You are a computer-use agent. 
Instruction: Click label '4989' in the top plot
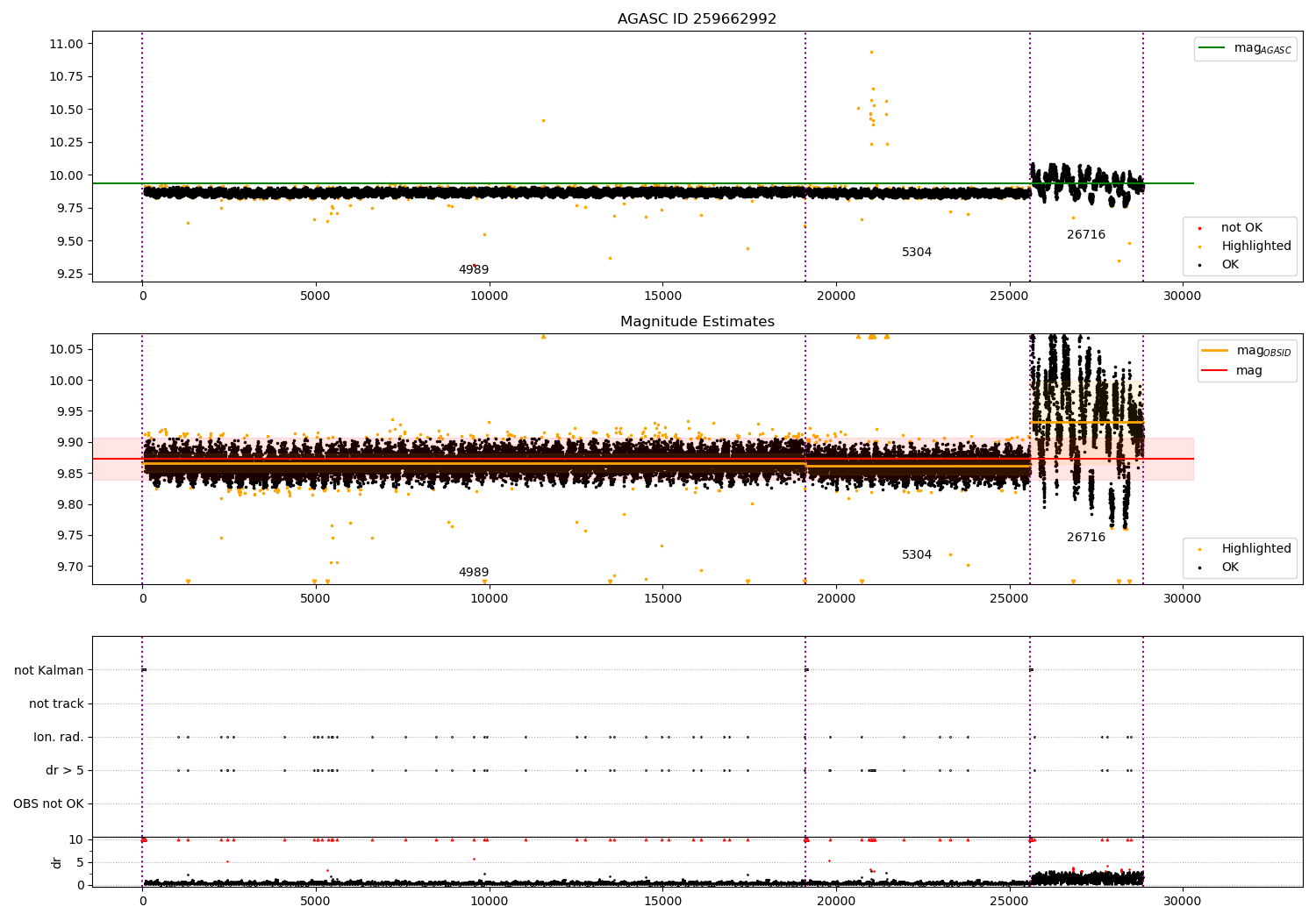[474, 270]
